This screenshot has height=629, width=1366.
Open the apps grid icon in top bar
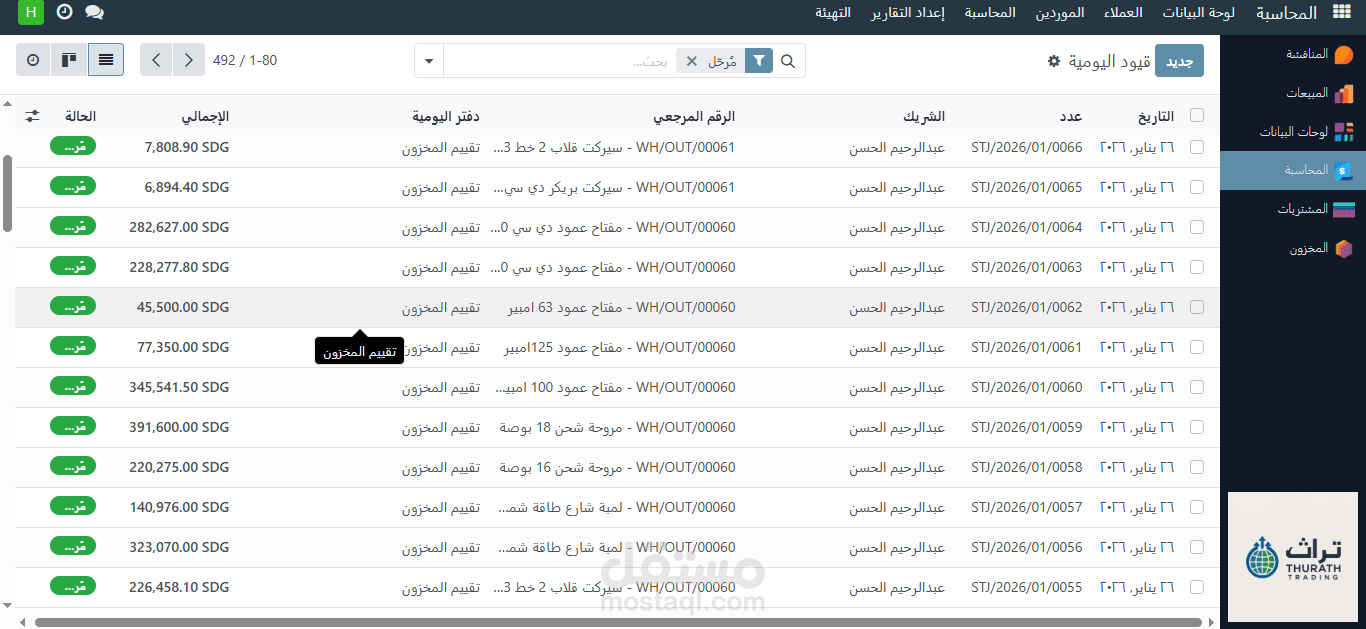click(x=1342, y=13)
